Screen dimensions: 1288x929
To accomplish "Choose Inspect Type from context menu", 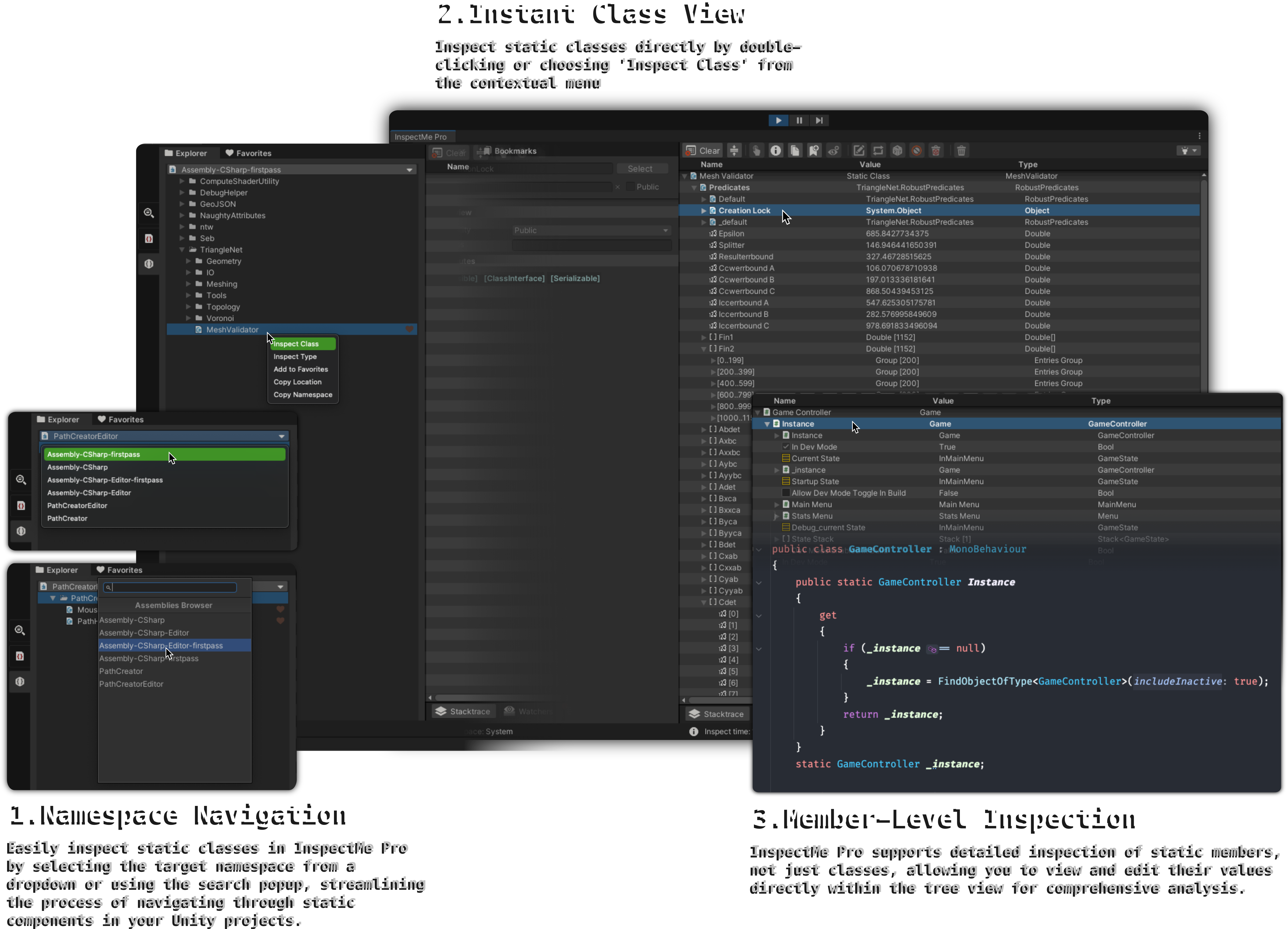I will click(x=303, y=356).
